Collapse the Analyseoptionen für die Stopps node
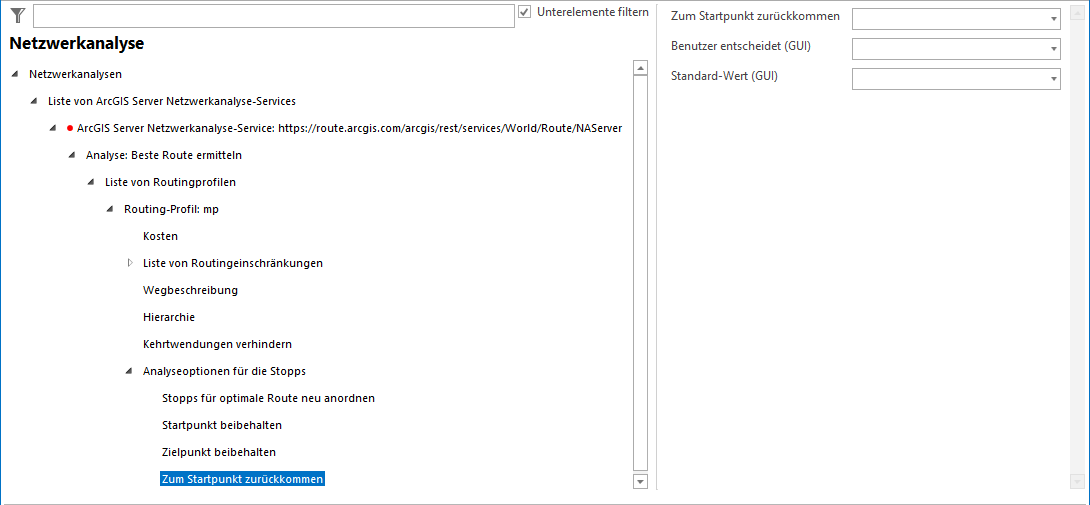Viewport: 1090px width, 505px height. coord(129,371)
